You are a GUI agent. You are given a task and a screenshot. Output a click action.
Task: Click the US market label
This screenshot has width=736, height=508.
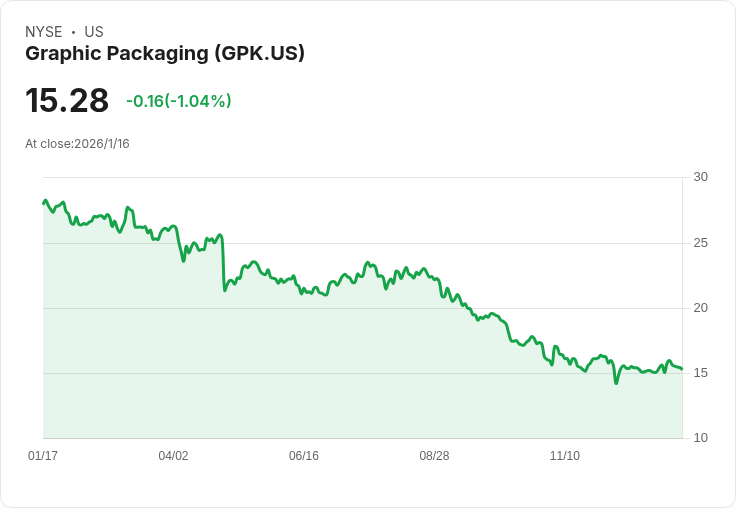pyautogui.click(x=94, y=32)
